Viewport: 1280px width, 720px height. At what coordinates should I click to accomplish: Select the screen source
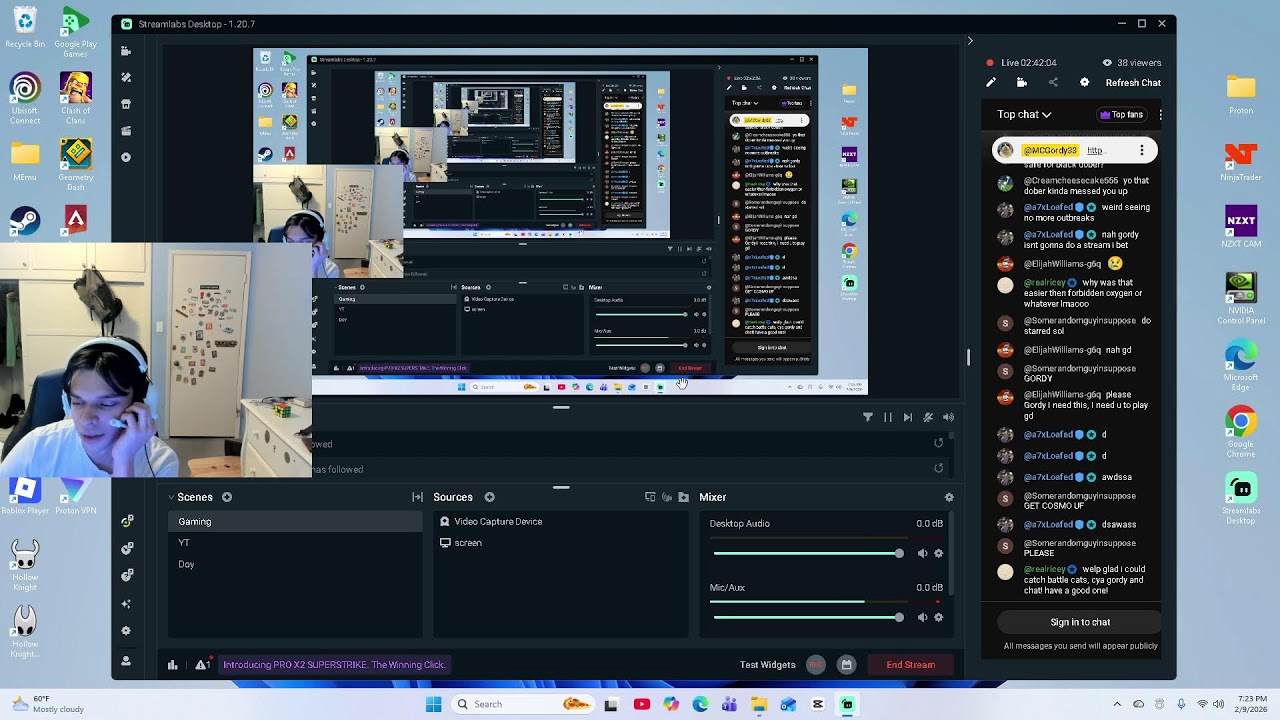(x=561, y=543)
